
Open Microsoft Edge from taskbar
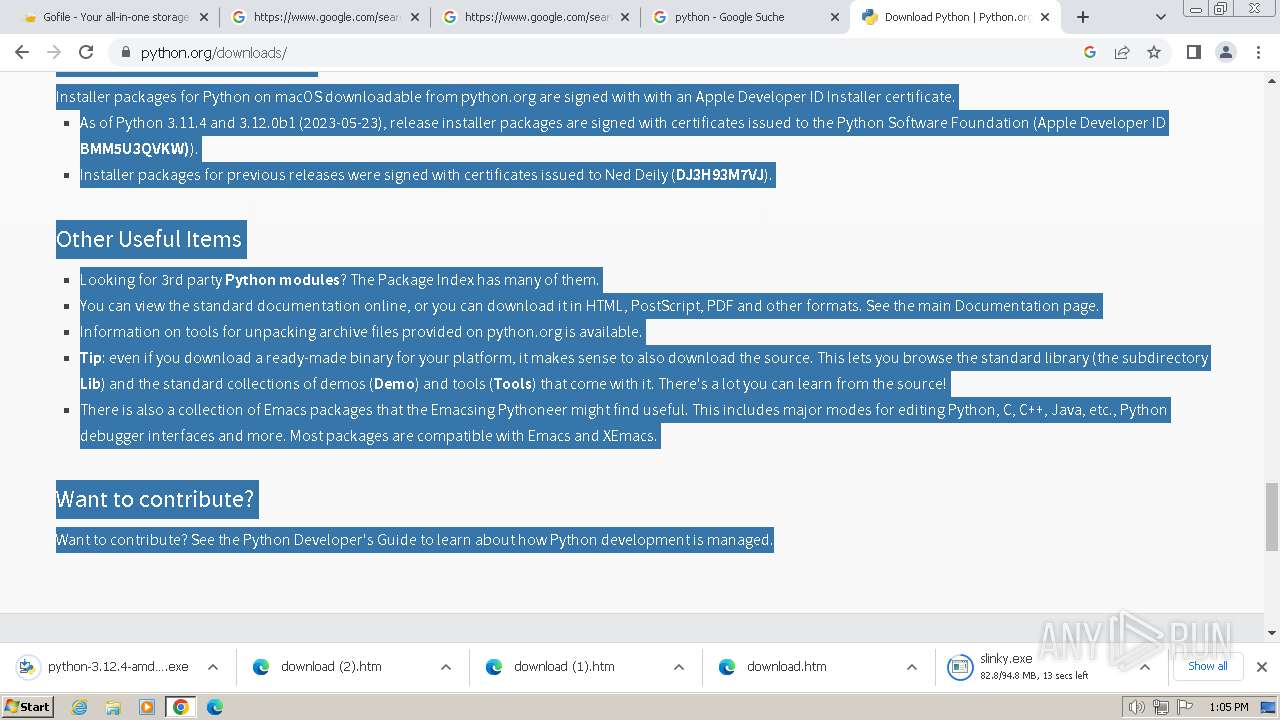(x=215, y=707)
